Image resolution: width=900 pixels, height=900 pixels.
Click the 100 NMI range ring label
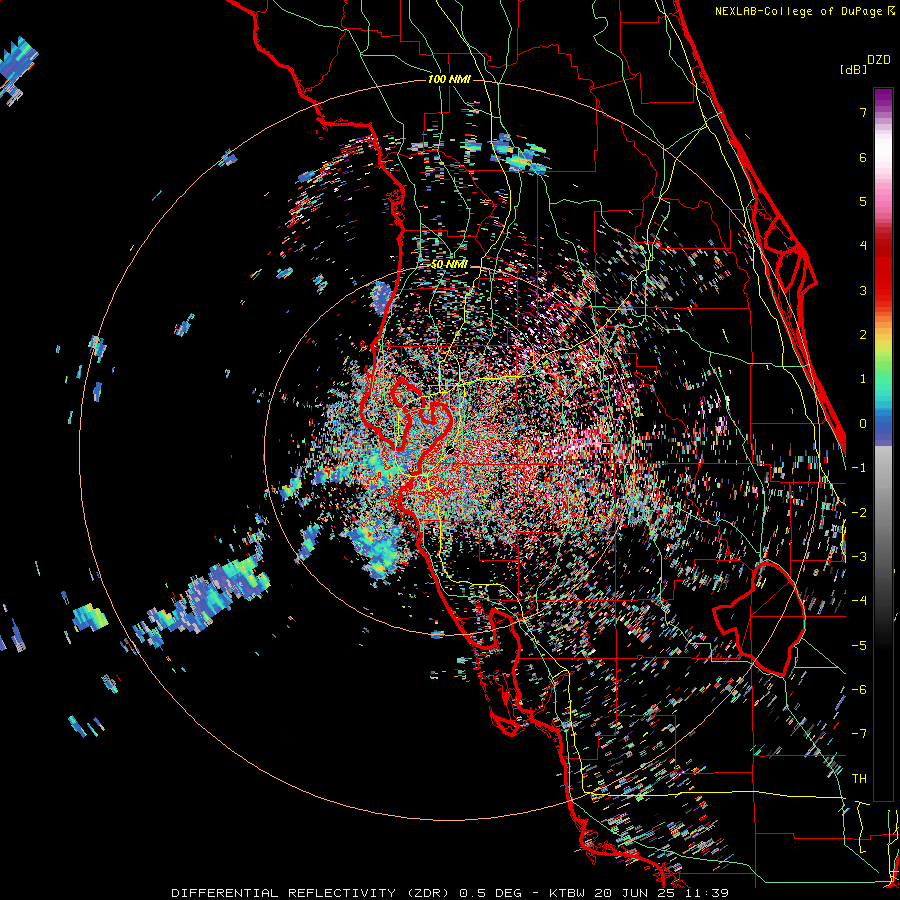click(449, 79)
